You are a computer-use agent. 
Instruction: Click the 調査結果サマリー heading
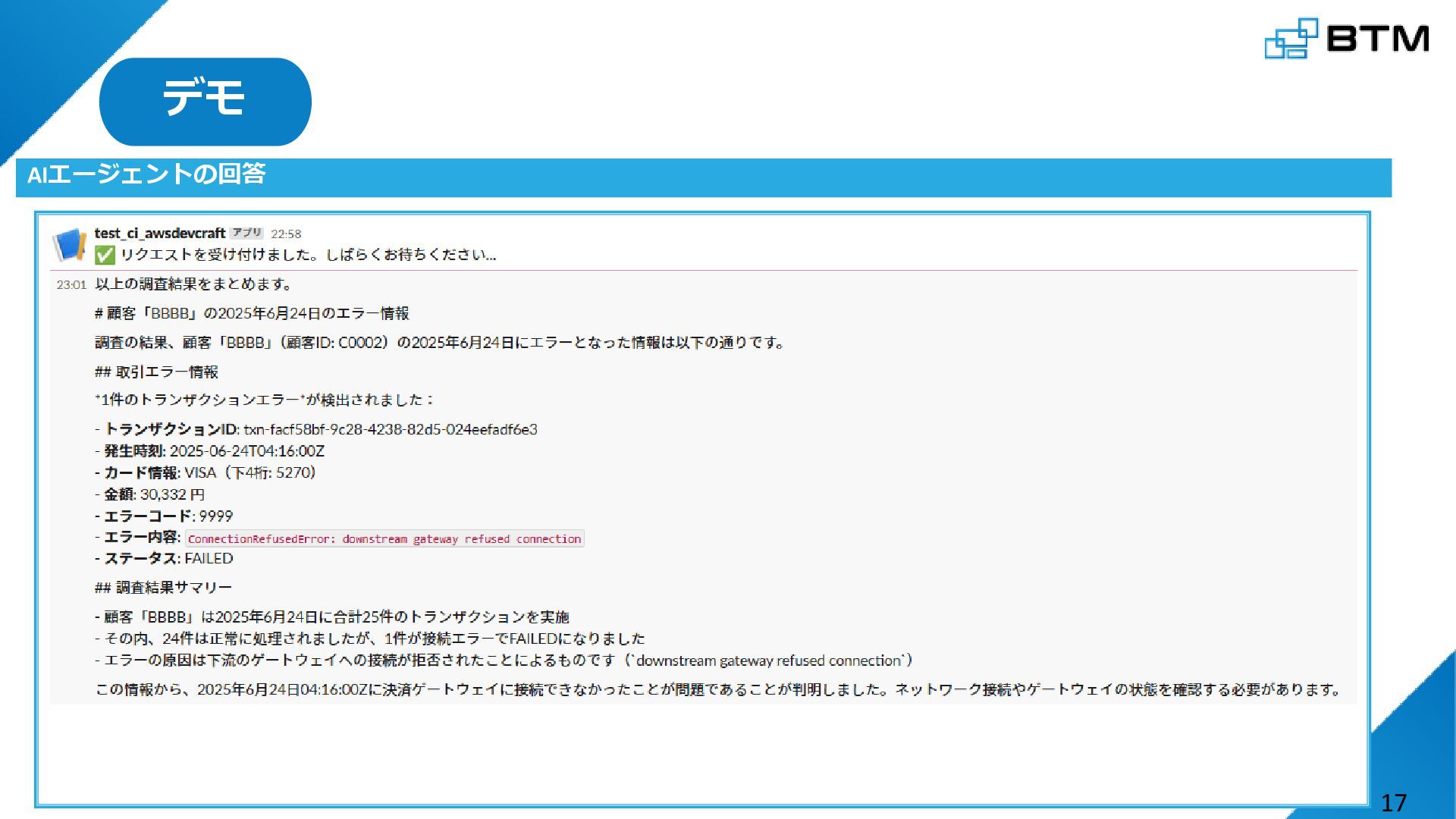[164, 587]
